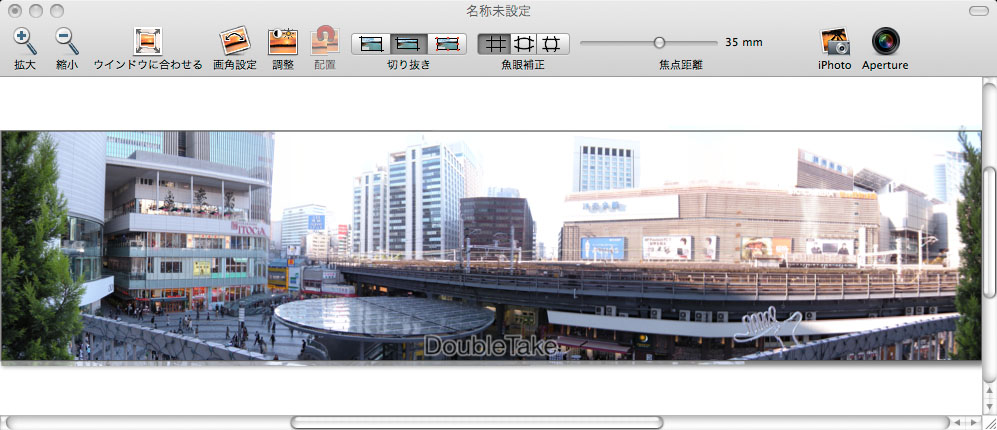Click the 名称未設定 window title
This screenshot has width=997, height=430.
[498, 11]
